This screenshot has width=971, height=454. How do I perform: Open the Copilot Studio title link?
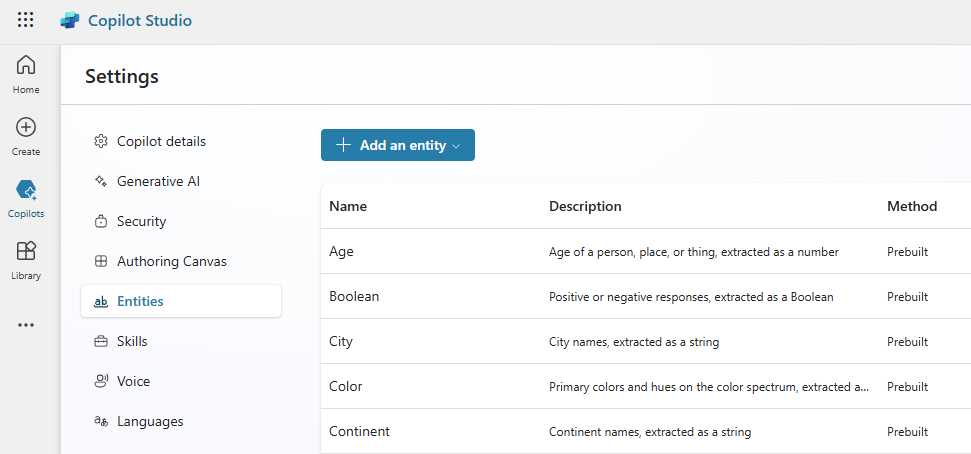[140, 20]
